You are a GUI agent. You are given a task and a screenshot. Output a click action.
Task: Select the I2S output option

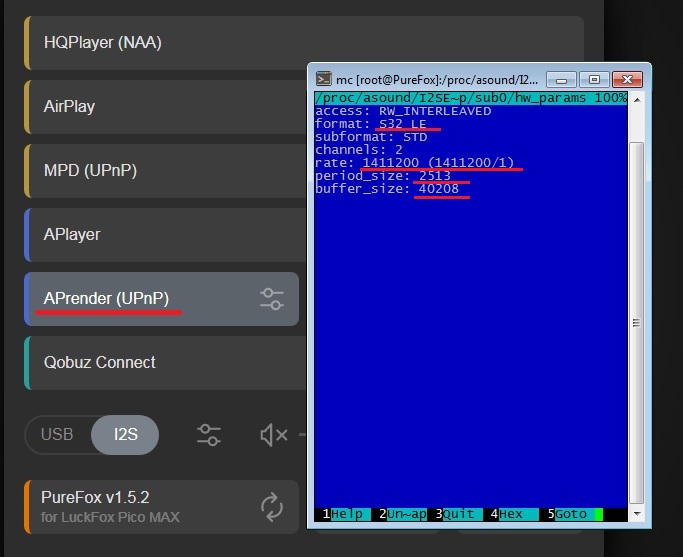[125, 435]
